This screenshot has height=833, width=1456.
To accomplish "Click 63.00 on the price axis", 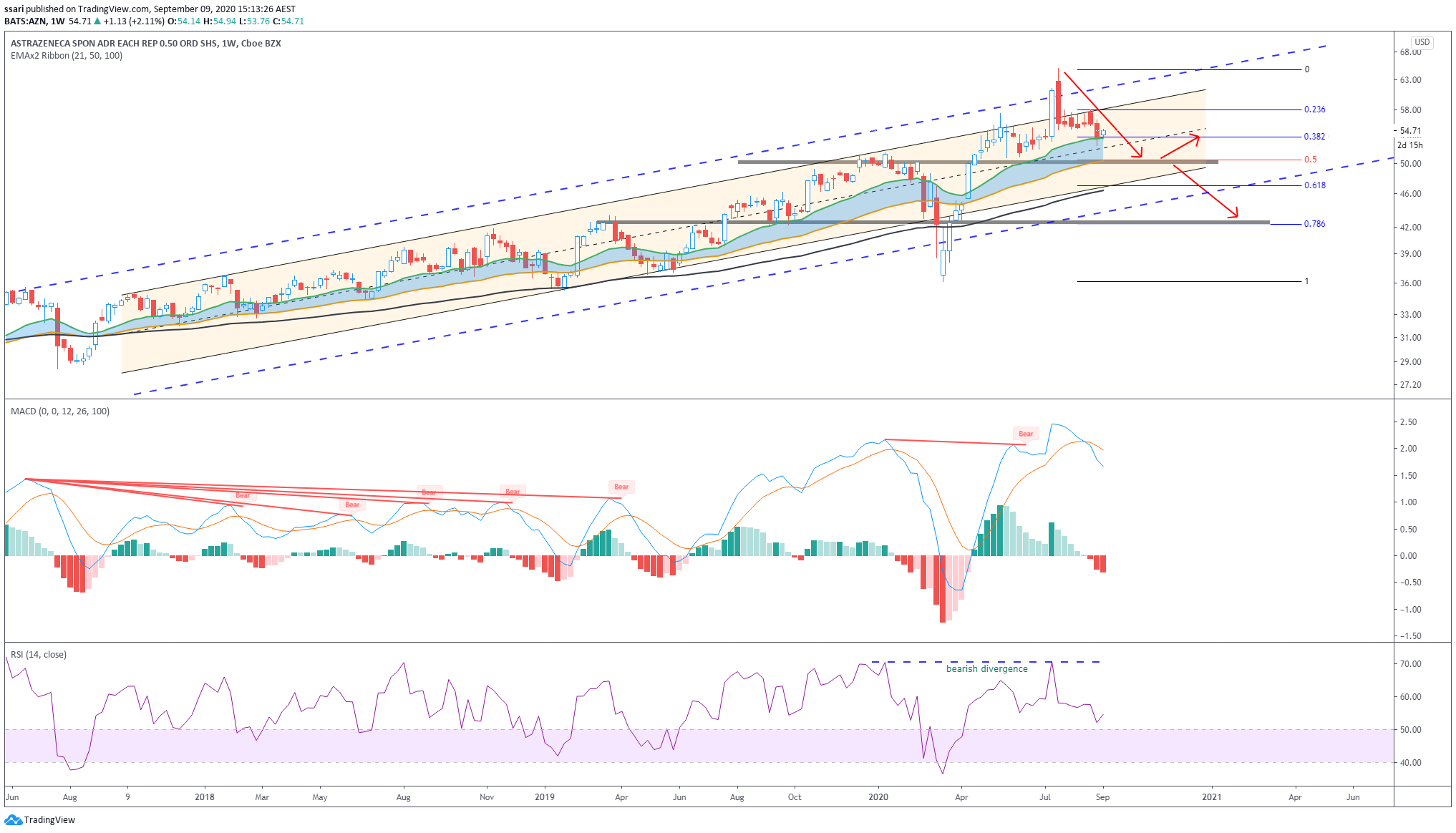I will [x=1410, y=80].
